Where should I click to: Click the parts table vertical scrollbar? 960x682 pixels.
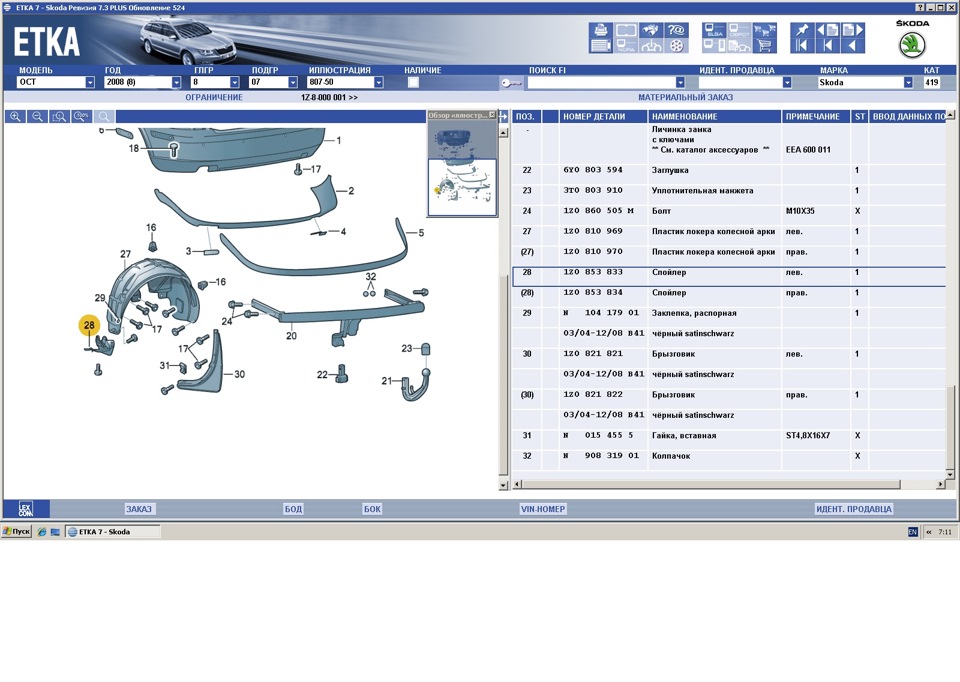tap(950, 295)
